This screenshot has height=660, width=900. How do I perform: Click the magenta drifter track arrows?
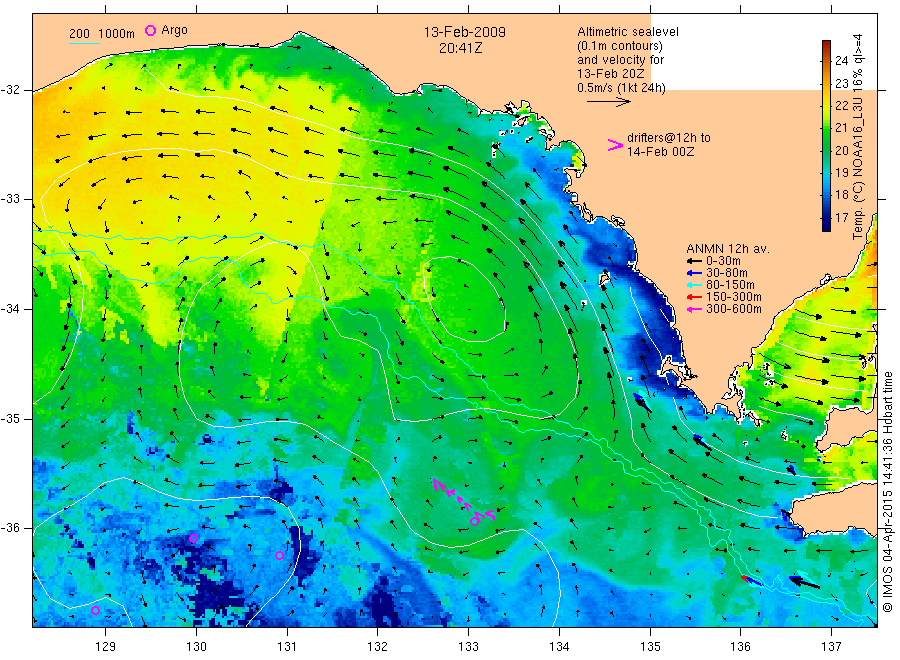(x=463, y=499)
